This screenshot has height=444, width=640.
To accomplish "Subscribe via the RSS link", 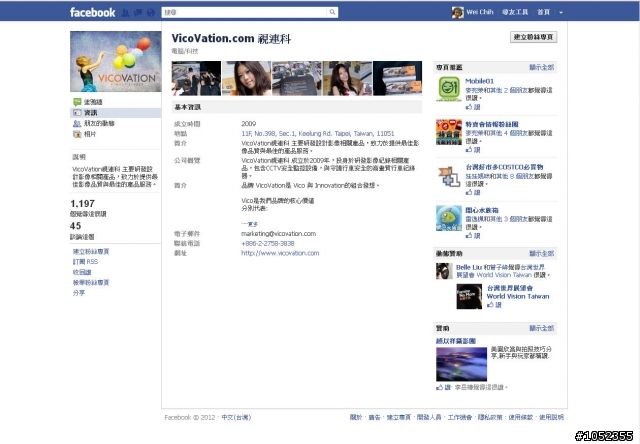I will click(x=85, y=262).
